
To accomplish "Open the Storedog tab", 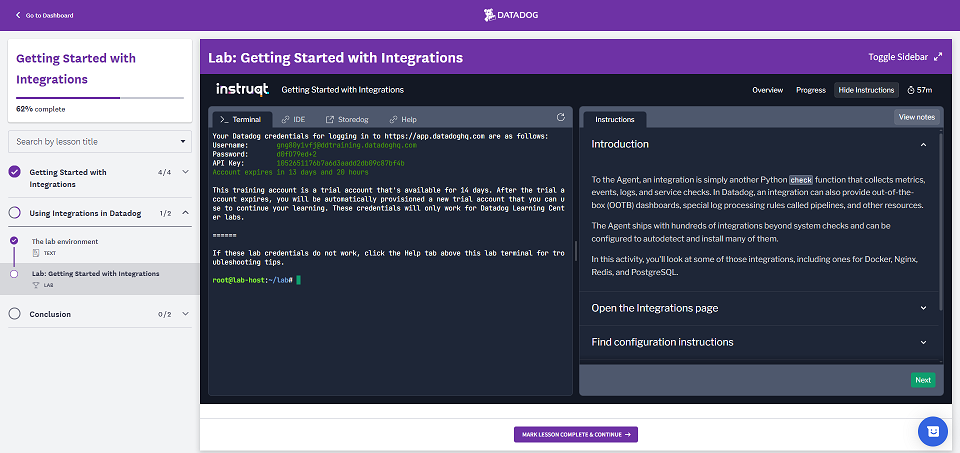I will pos(347,119).
